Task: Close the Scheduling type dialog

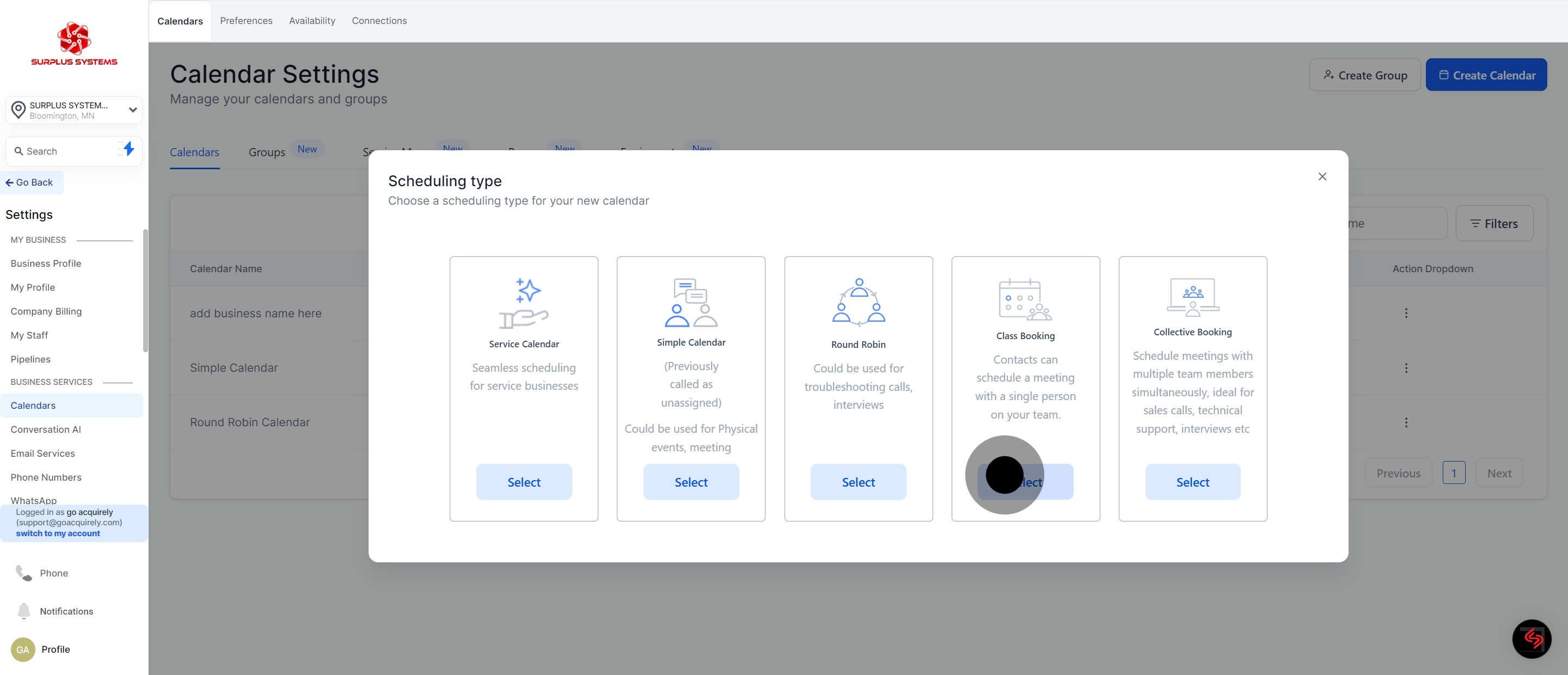Action: pos(1322,176)
